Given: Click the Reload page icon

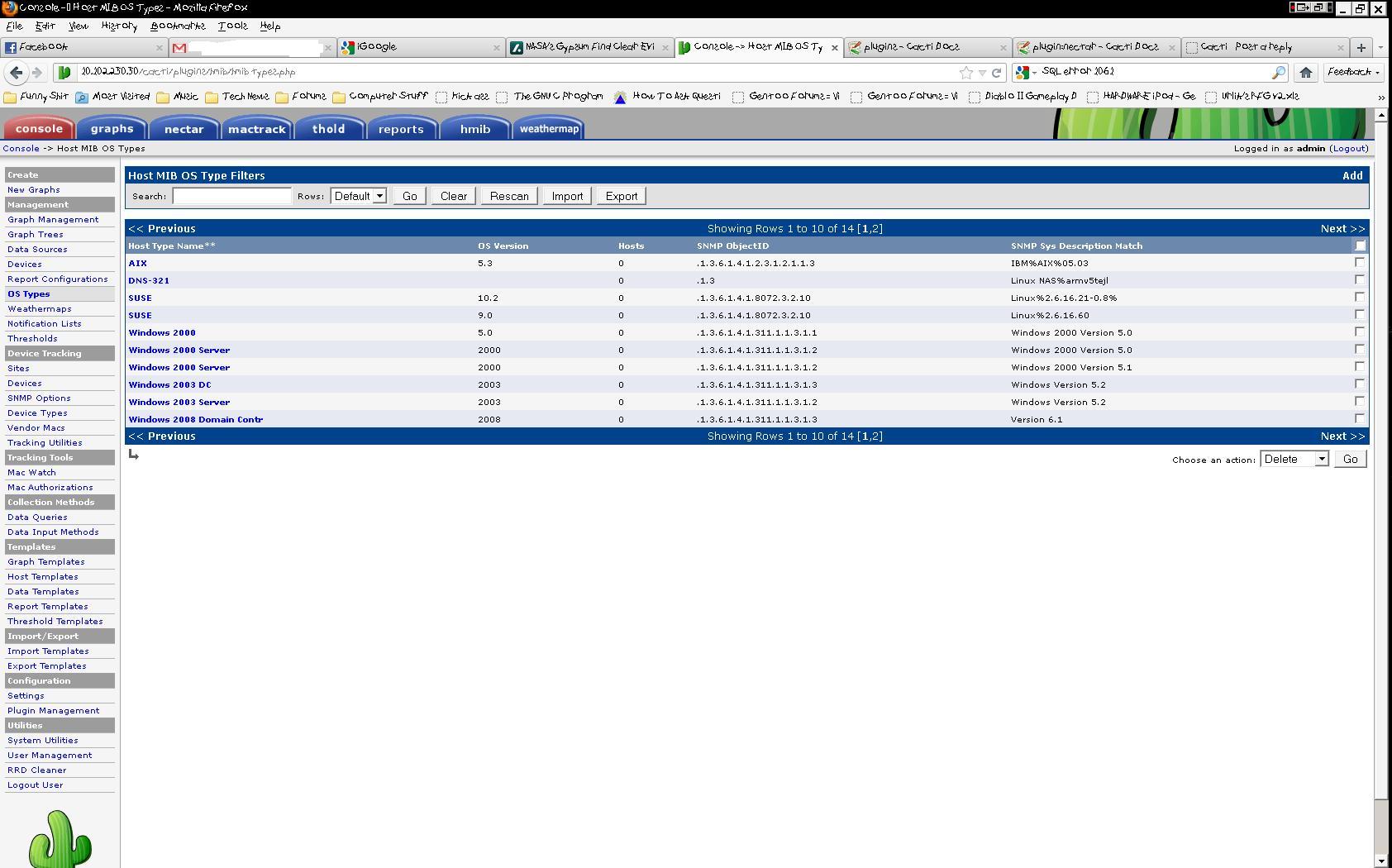Looking at the screenshot, I should [x=997, y=73].
